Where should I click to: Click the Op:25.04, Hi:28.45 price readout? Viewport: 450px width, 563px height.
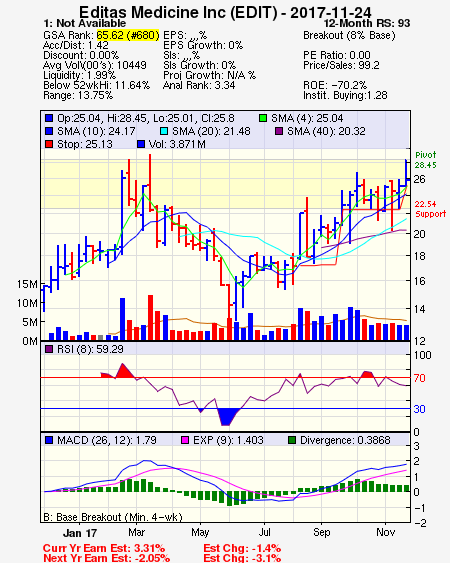click(x=146, y=118)
